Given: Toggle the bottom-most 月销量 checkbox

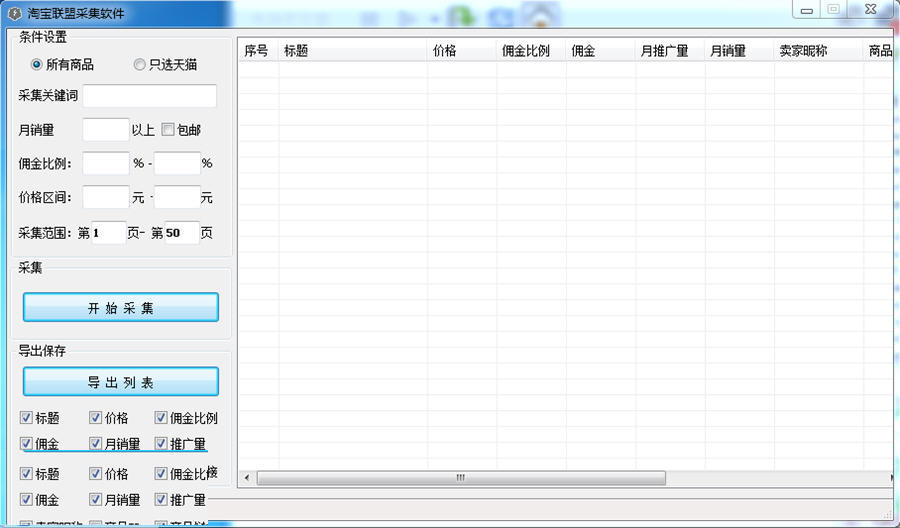Looking at the screenshot, I should coord(96,499).
